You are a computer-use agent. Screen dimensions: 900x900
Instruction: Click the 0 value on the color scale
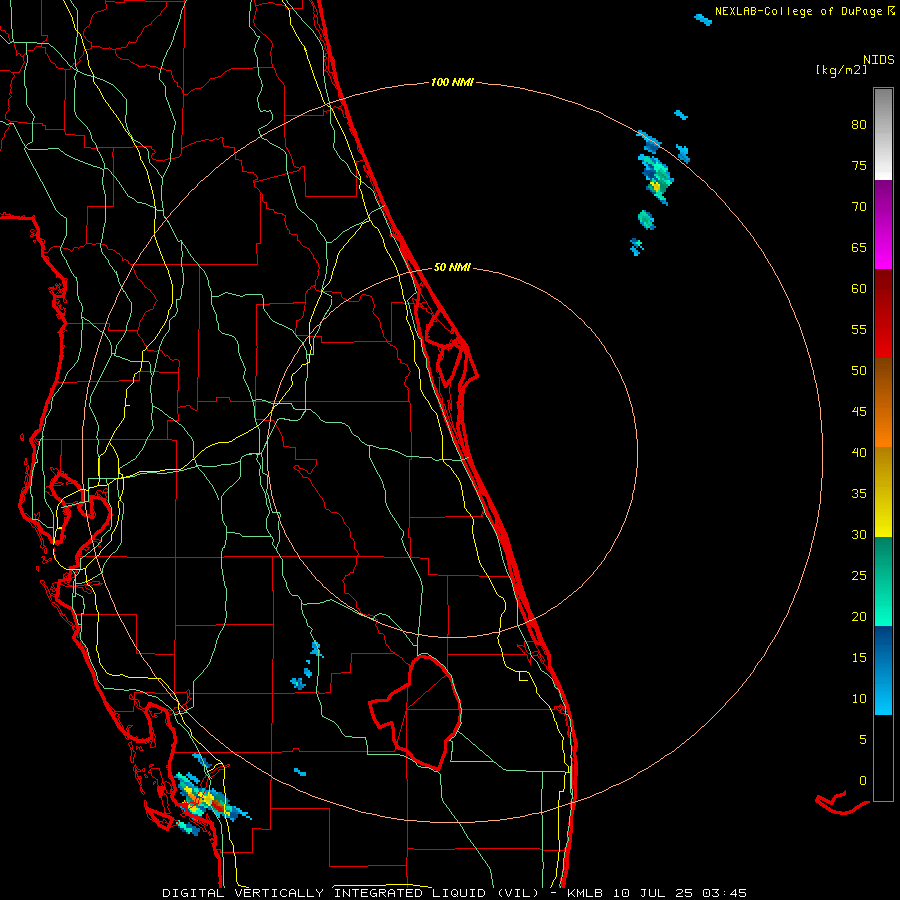pos(863,781)
